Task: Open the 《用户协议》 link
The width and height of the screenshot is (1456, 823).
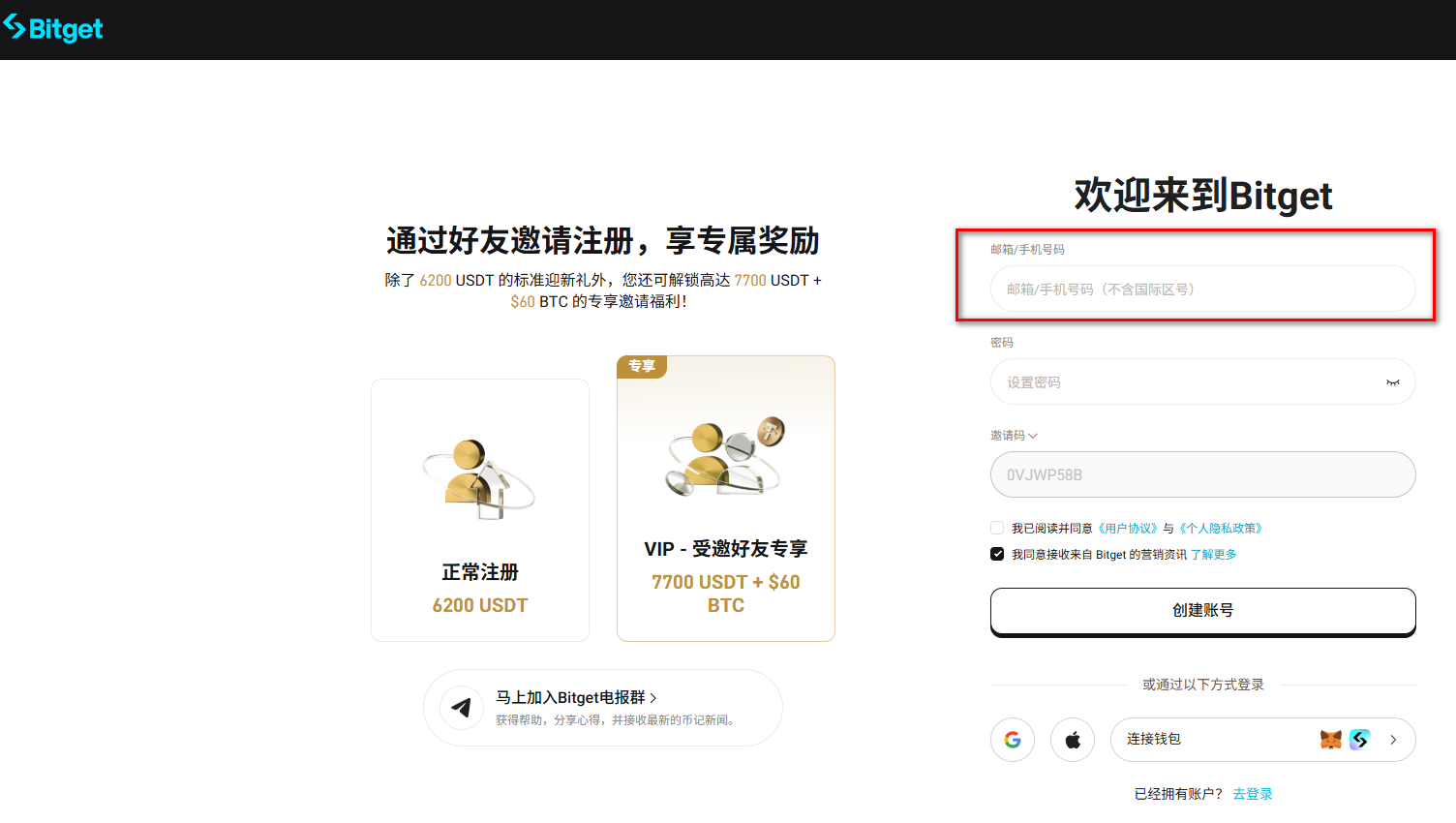Action: pyautogui.click(x=1127, y=529)
